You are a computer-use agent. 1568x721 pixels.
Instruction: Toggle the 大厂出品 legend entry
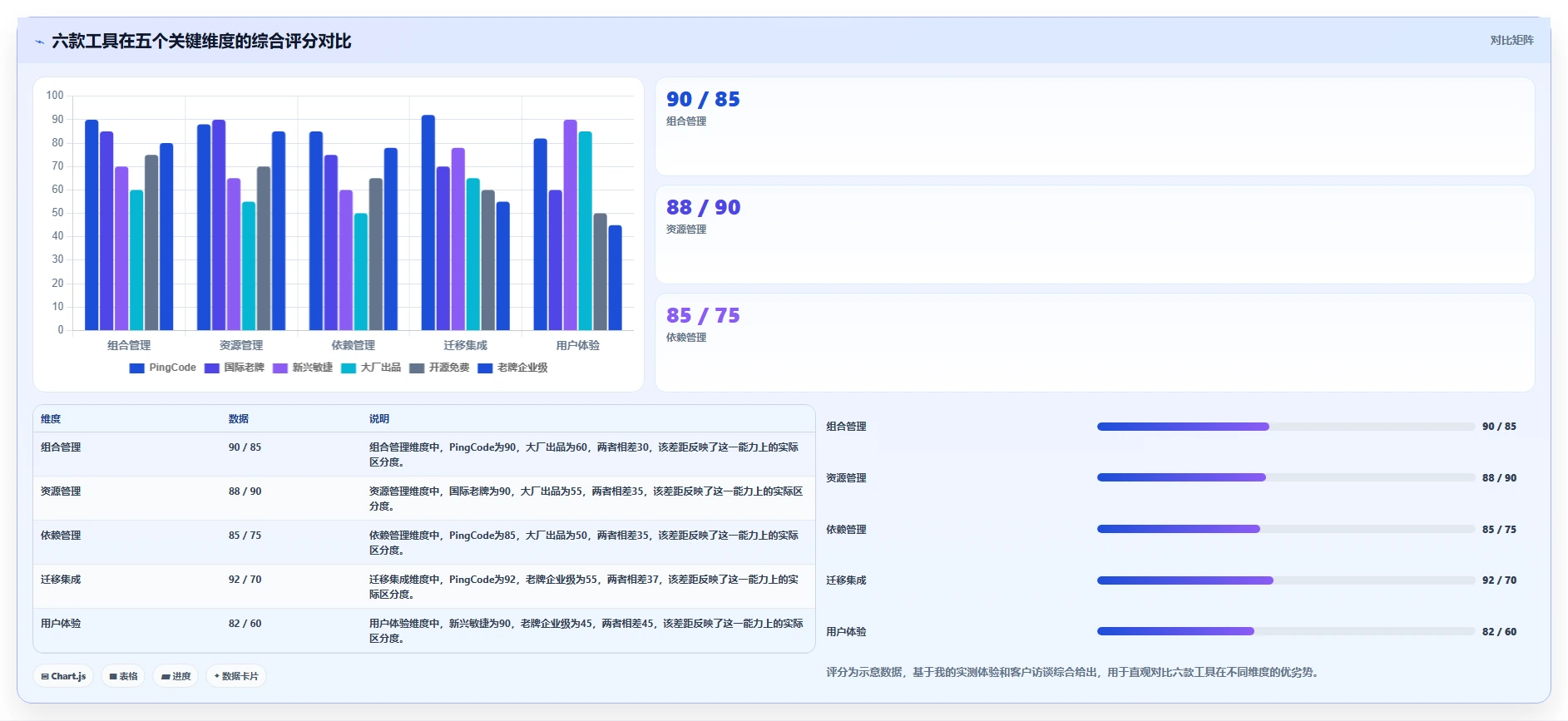tap(371, 368)
